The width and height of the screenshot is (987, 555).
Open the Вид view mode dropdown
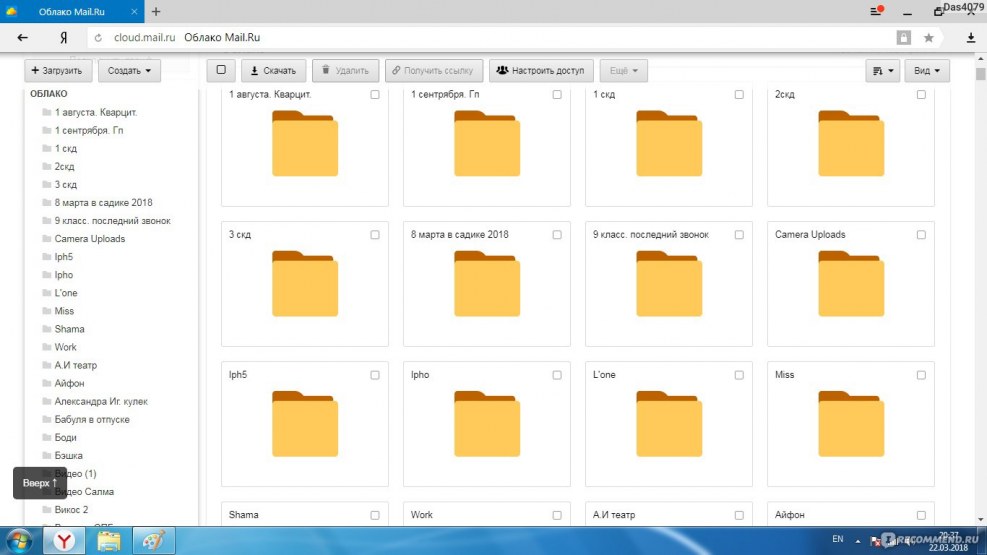[x=927, y=71]
